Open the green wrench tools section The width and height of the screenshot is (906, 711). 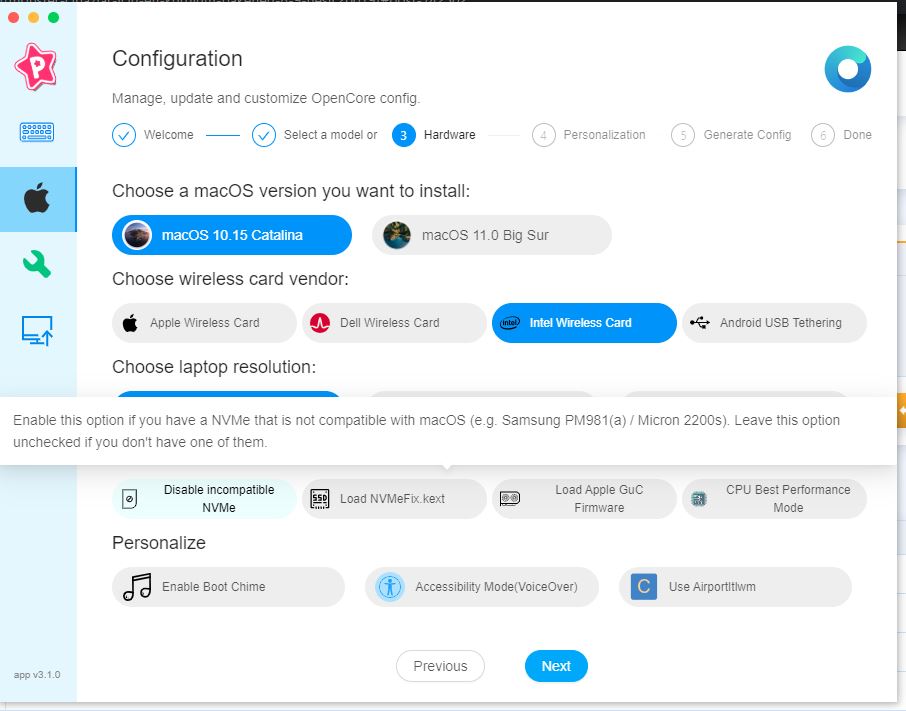coord(37,264)
